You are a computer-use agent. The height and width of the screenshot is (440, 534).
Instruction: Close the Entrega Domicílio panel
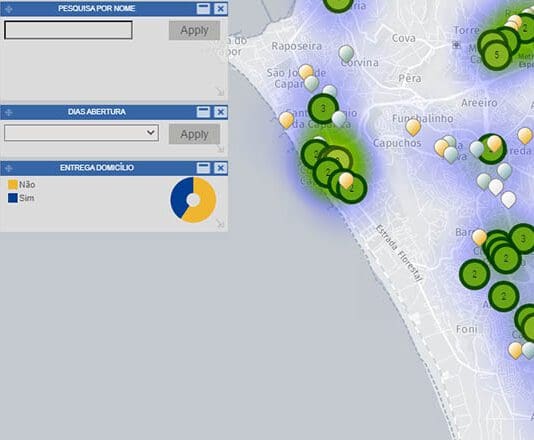click(x=221, y=168)
